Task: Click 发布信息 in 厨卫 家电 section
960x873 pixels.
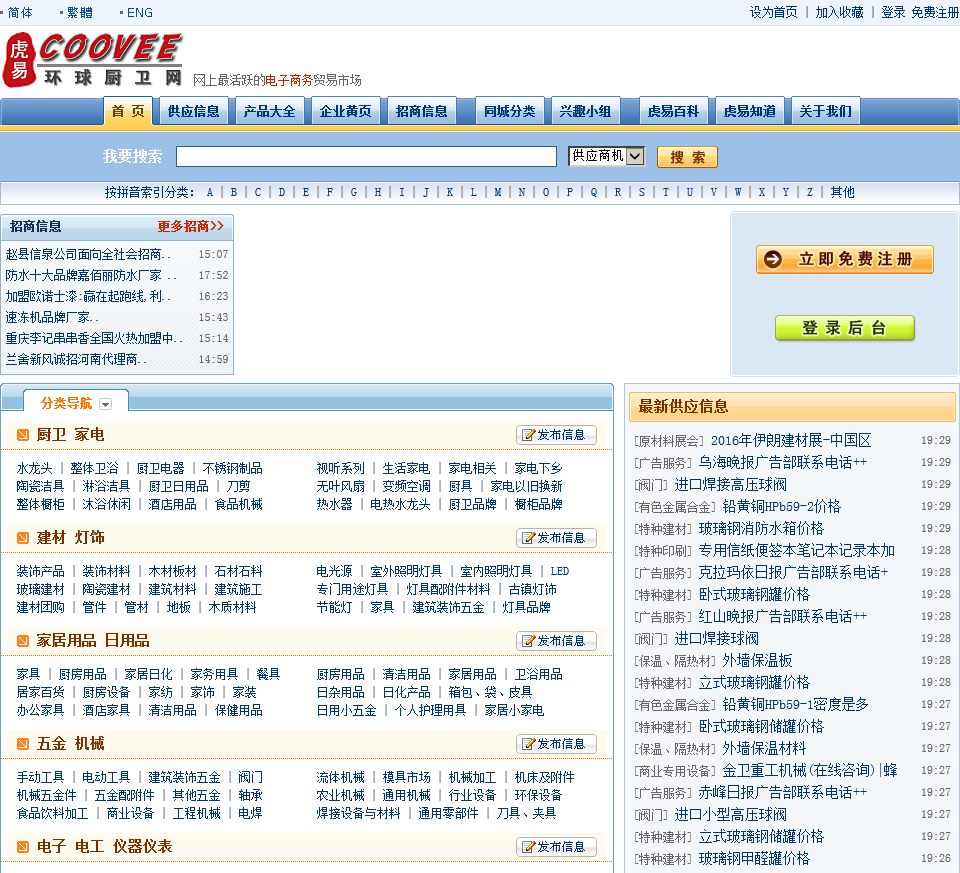Action: (x=556, y=435)
